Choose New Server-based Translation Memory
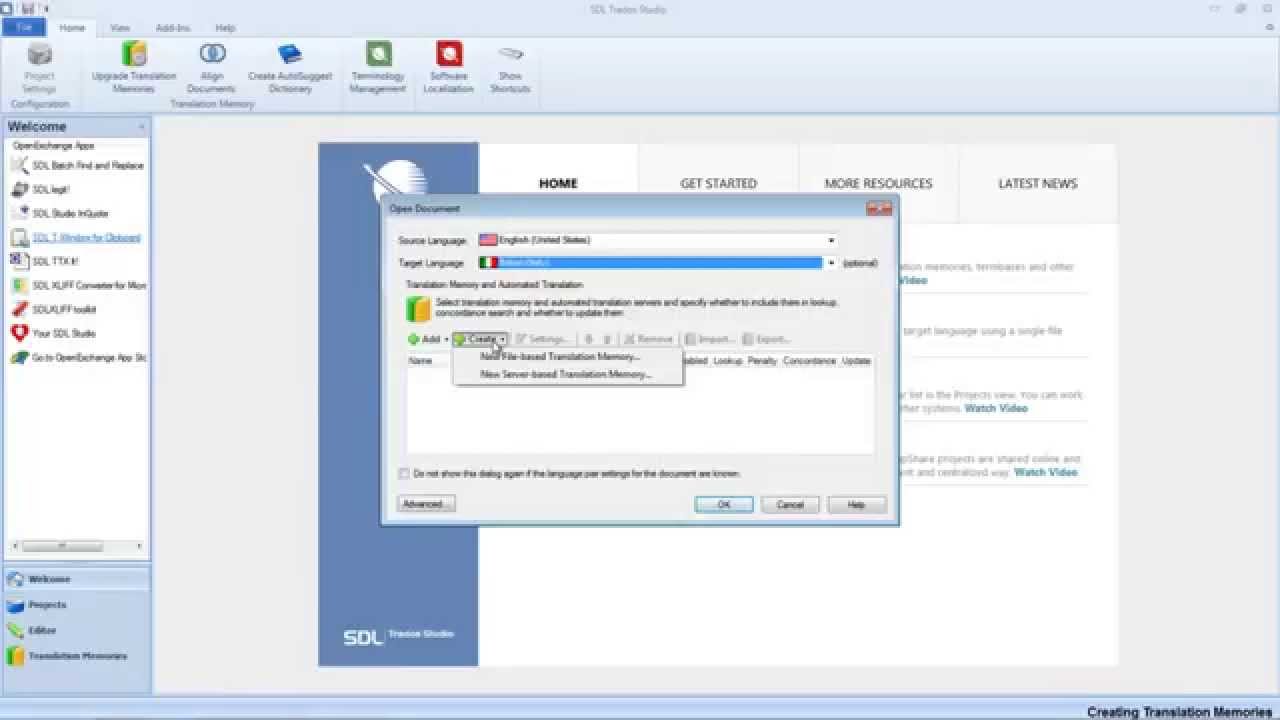The height and width of the screenshot is (720, 1280). [x=567, y=374]
